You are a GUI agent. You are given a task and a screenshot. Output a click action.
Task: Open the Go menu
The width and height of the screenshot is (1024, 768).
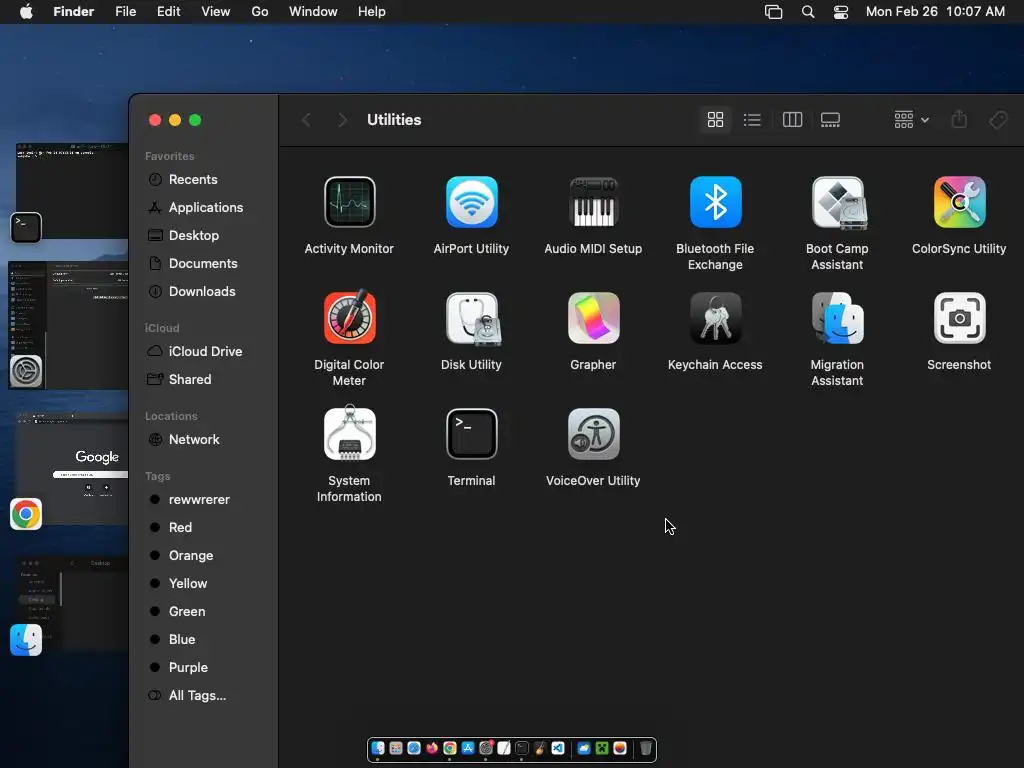tap(260, 12)
